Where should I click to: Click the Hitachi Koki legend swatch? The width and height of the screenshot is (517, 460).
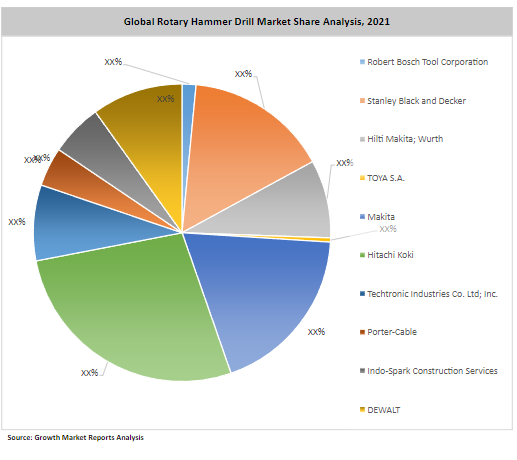(x=362, y=255)
